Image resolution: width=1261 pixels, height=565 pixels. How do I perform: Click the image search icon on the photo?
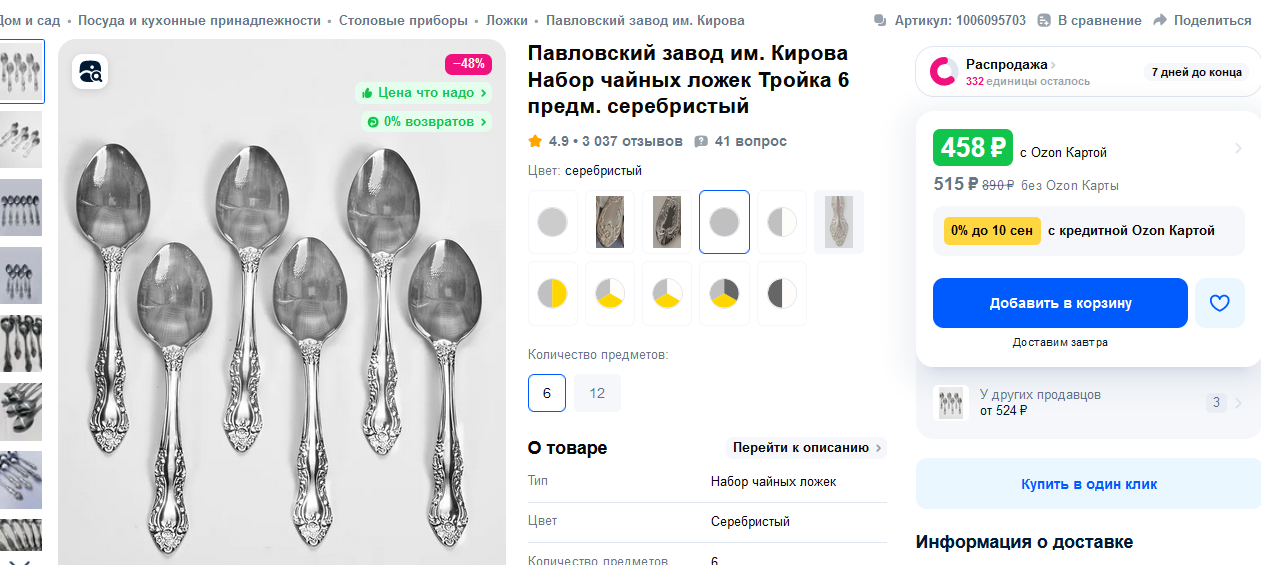90,71
